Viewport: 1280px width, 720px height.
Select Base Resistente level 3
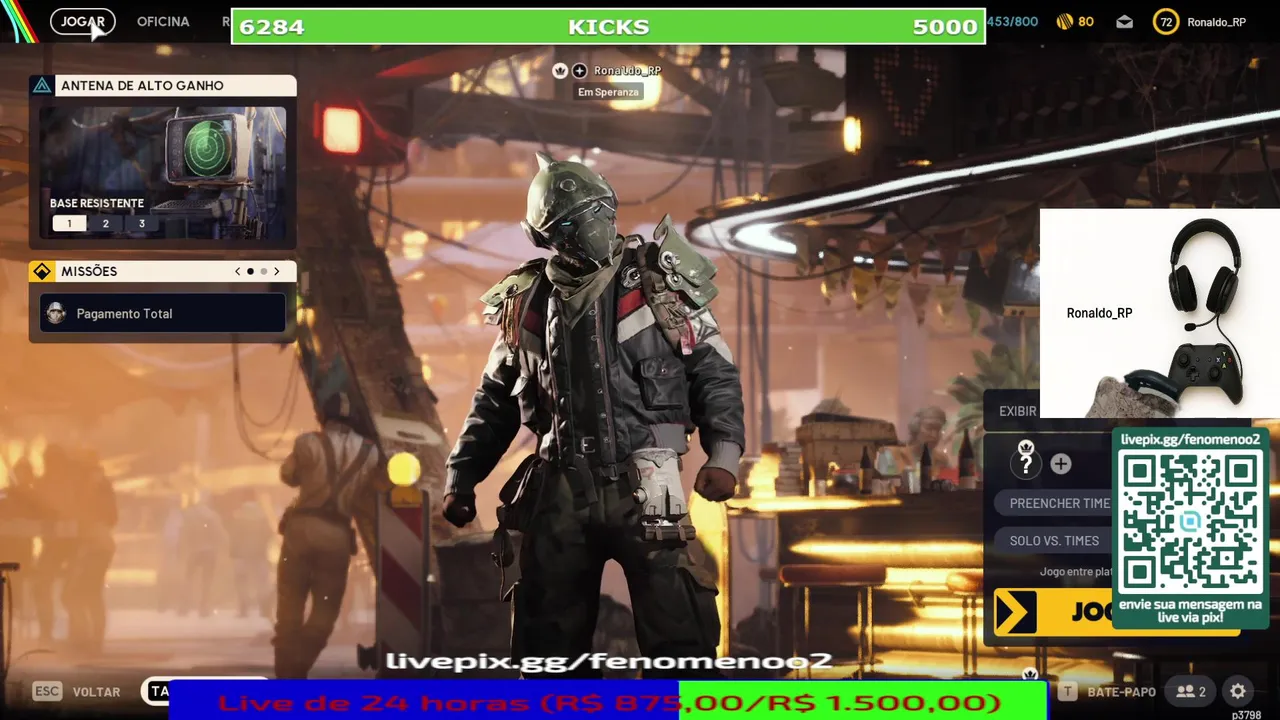142,224
